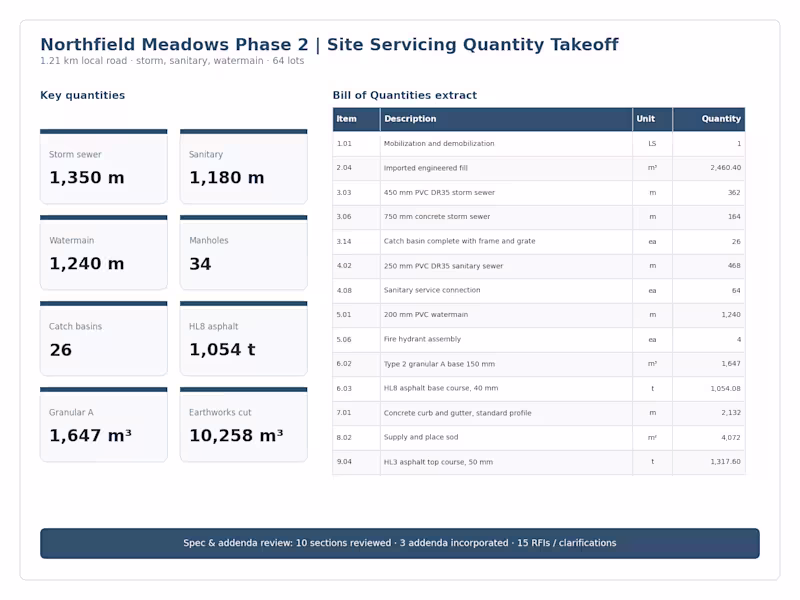This screenshot has height=600, width=800.
Task: Click item number 3.06 in the table
Action: [x=344, y=217]
